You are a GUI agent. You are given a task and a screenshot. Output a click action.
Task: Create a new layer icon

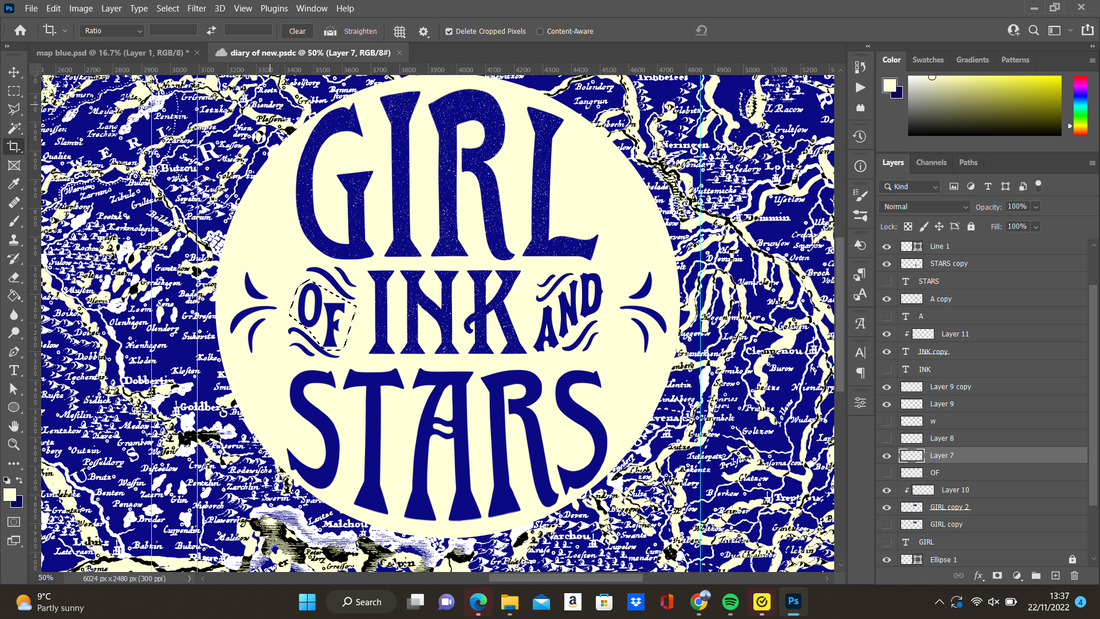coord(1055,575)
